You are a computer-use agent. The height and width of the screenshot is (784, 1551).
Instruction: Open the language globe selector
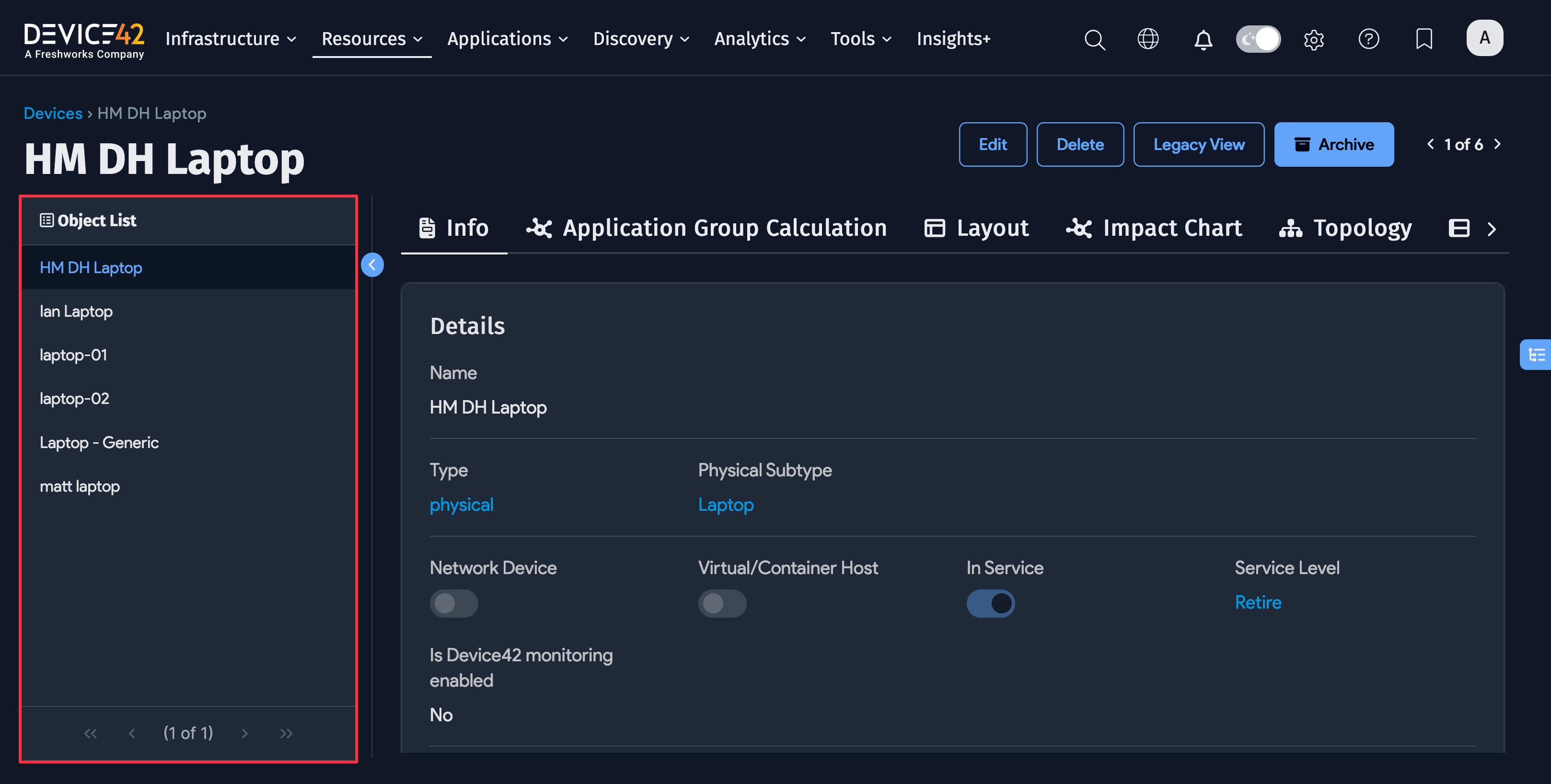(1148, 39)
